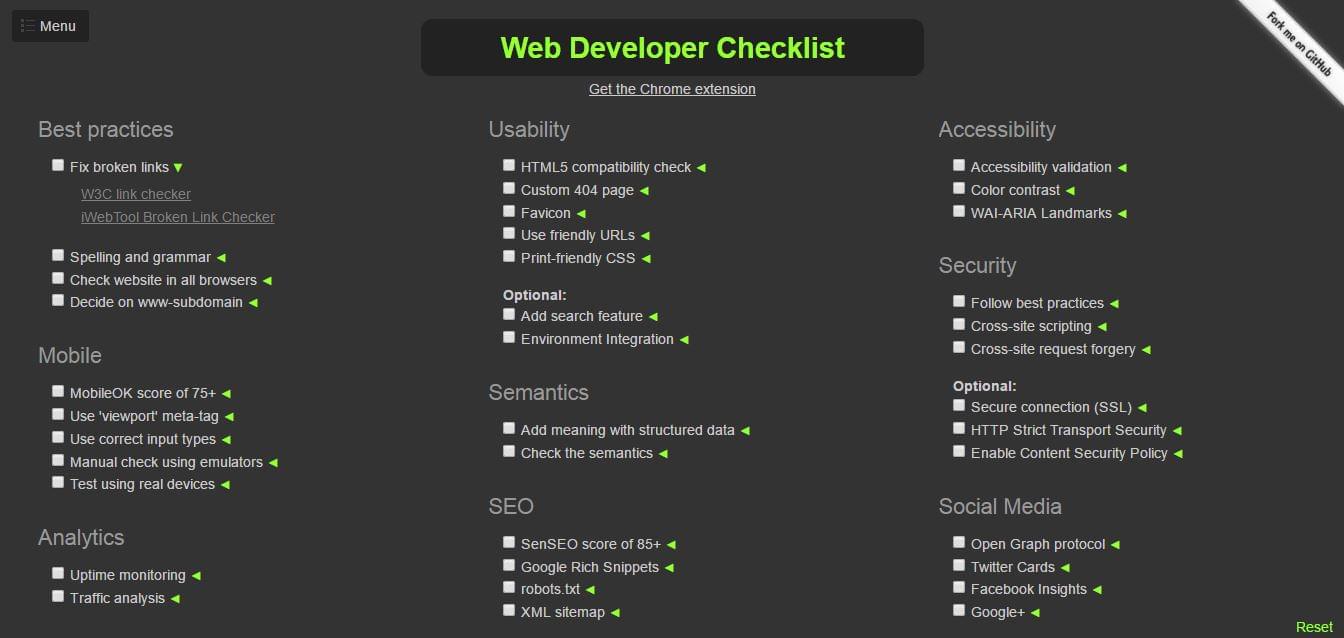This screenshot has width=1344, height=638.
Task: Tick the Test using real devices checkbox
Action: (x=58, y=482)
